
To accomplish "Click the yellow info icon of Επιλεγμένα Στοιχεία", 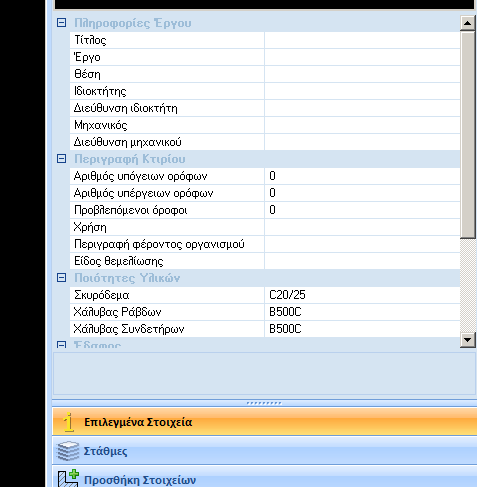I will click(69, 422).
